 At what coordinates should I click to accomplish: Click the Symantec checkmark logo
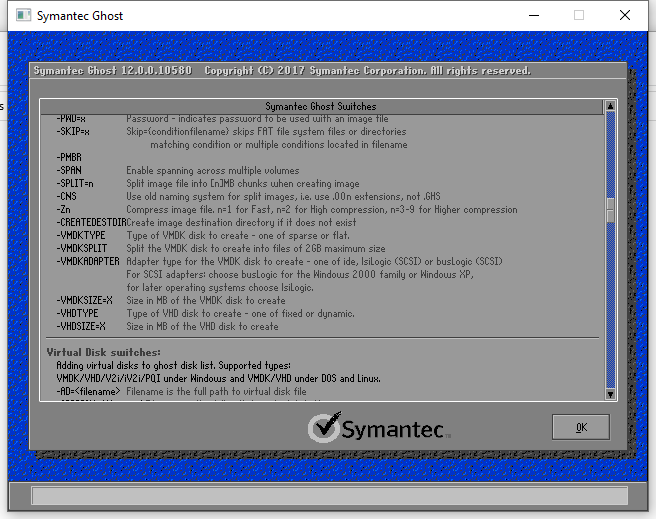(324, 427)
